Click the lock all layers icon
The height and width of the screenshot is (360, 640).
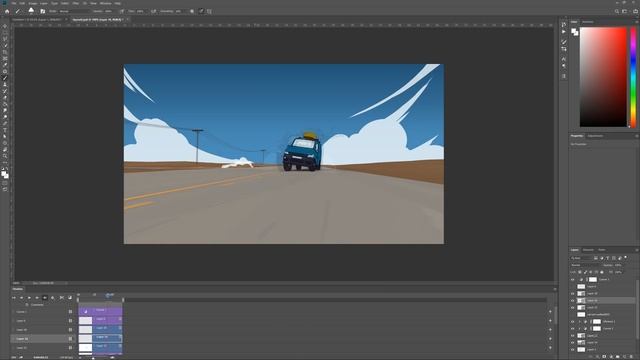pyautogui.click(x=602, y=272)
